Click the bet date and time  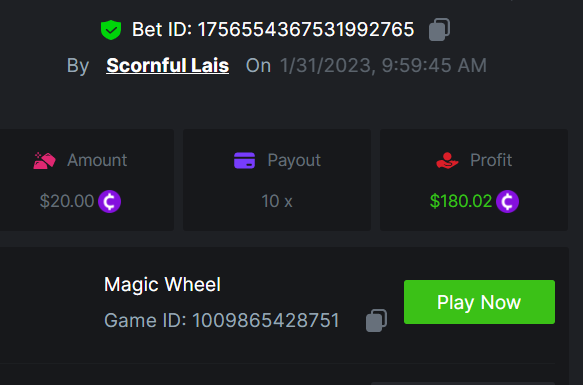pos(383,65)
